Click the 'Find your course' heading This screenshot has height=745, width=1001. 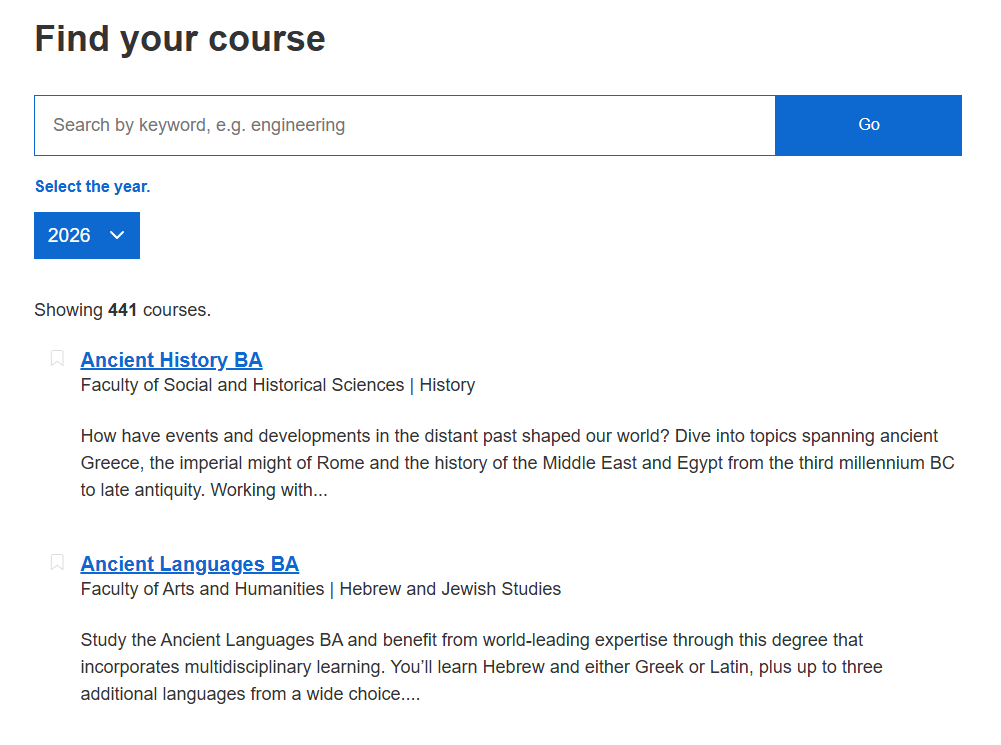[x=180, y=39]
